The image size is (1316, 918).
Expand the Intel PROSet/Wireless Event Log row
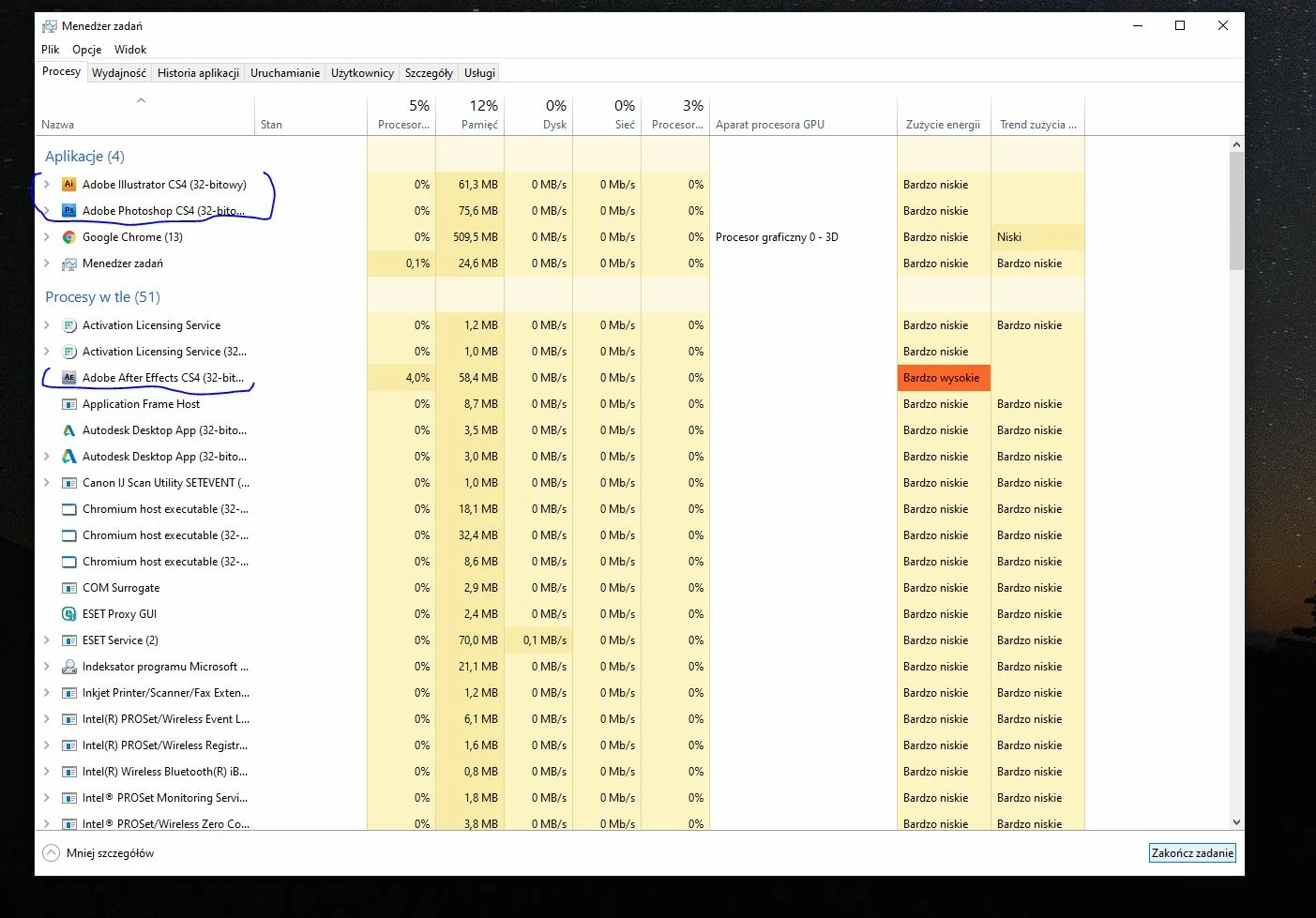pyautogui.click(x=47, y=719)
